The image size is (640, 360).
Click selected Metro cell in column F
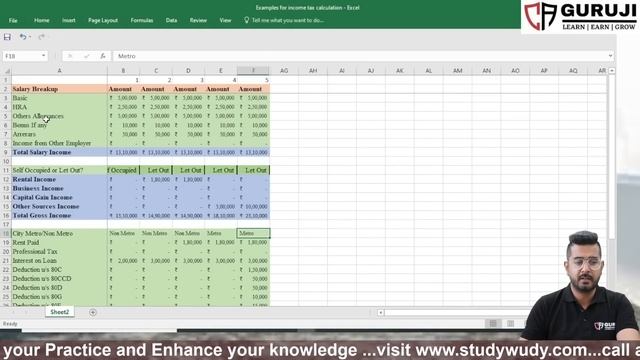[253, 233]
